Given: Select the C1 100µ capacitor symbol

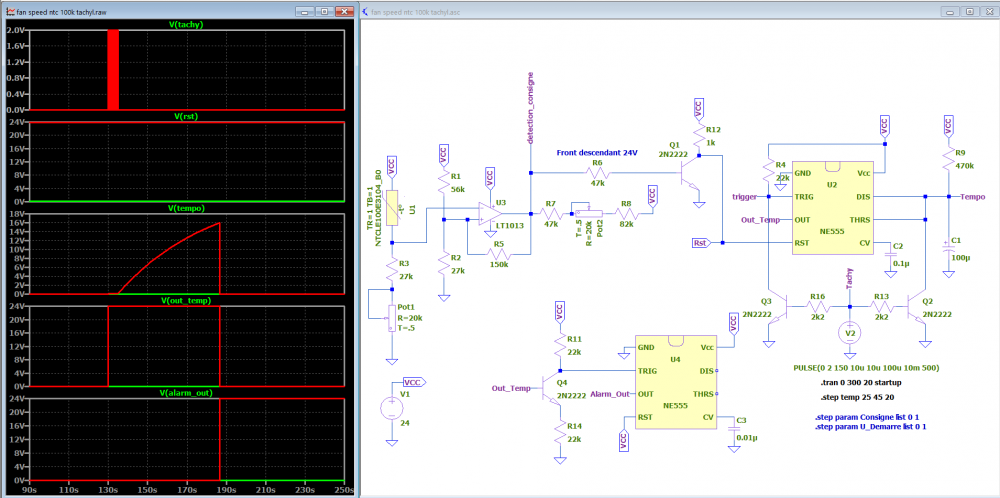Looking at the screenshot, I should [948, 246].
